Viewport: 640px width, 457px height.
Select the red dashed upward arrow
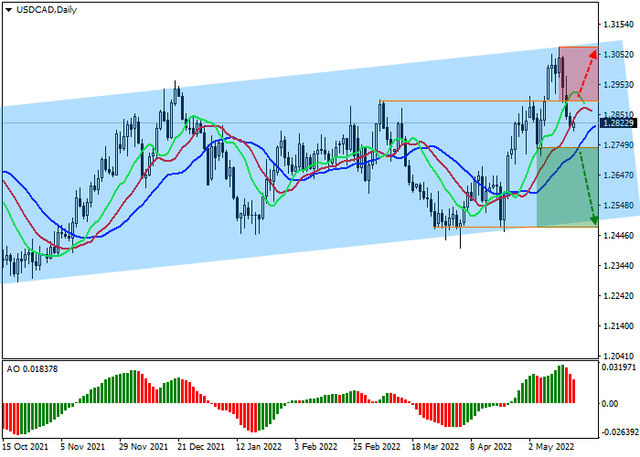pyautogui.click(x=588, y=74)
